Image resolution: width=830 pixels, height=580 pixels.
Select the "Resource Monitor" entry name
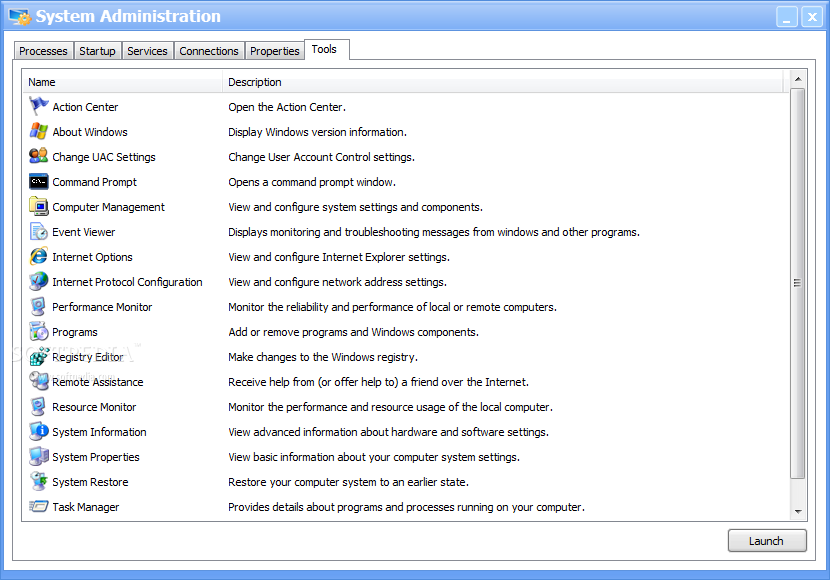tap(94, 407)
